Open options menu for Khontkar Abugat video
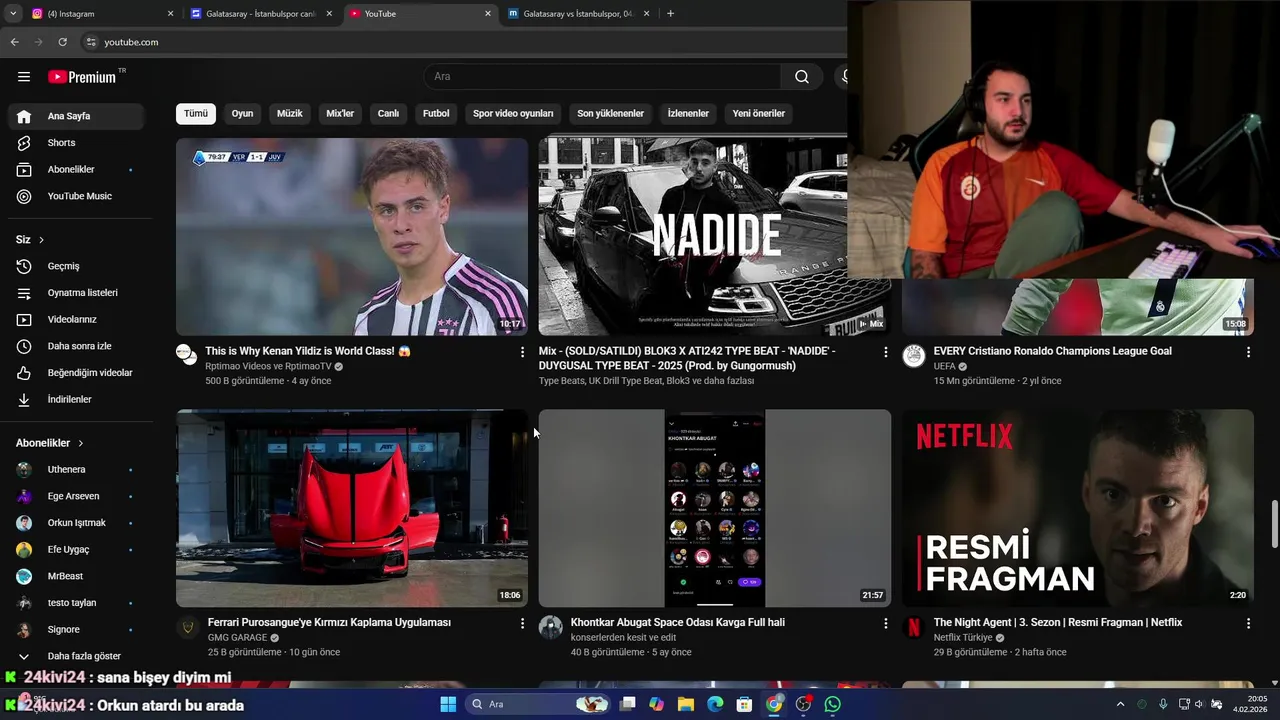The width and height of the screenshot is (1280, 720). 885,623
